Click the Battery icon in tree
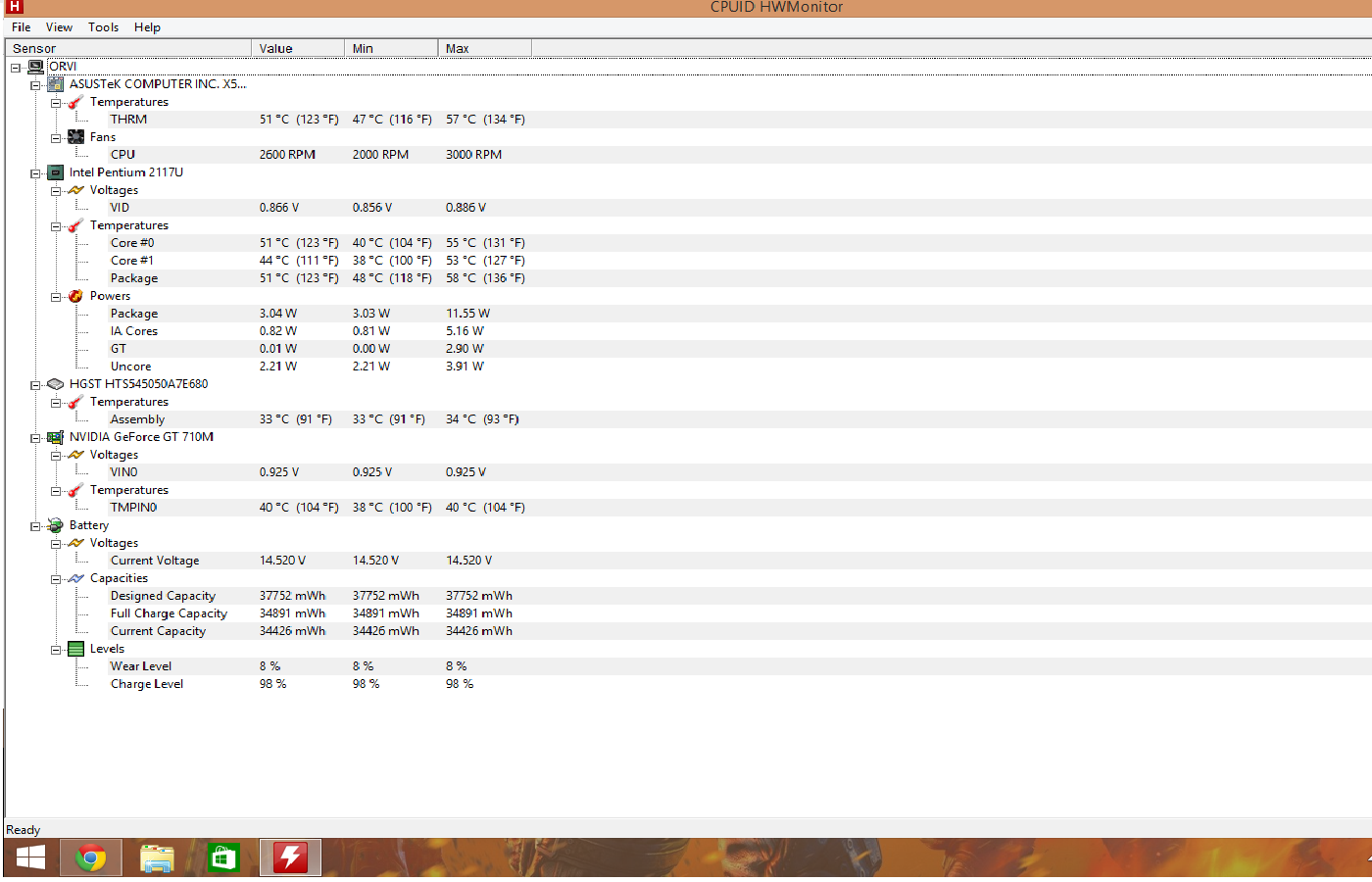Viewport: 1372px width, 882px height. (56, 525)
